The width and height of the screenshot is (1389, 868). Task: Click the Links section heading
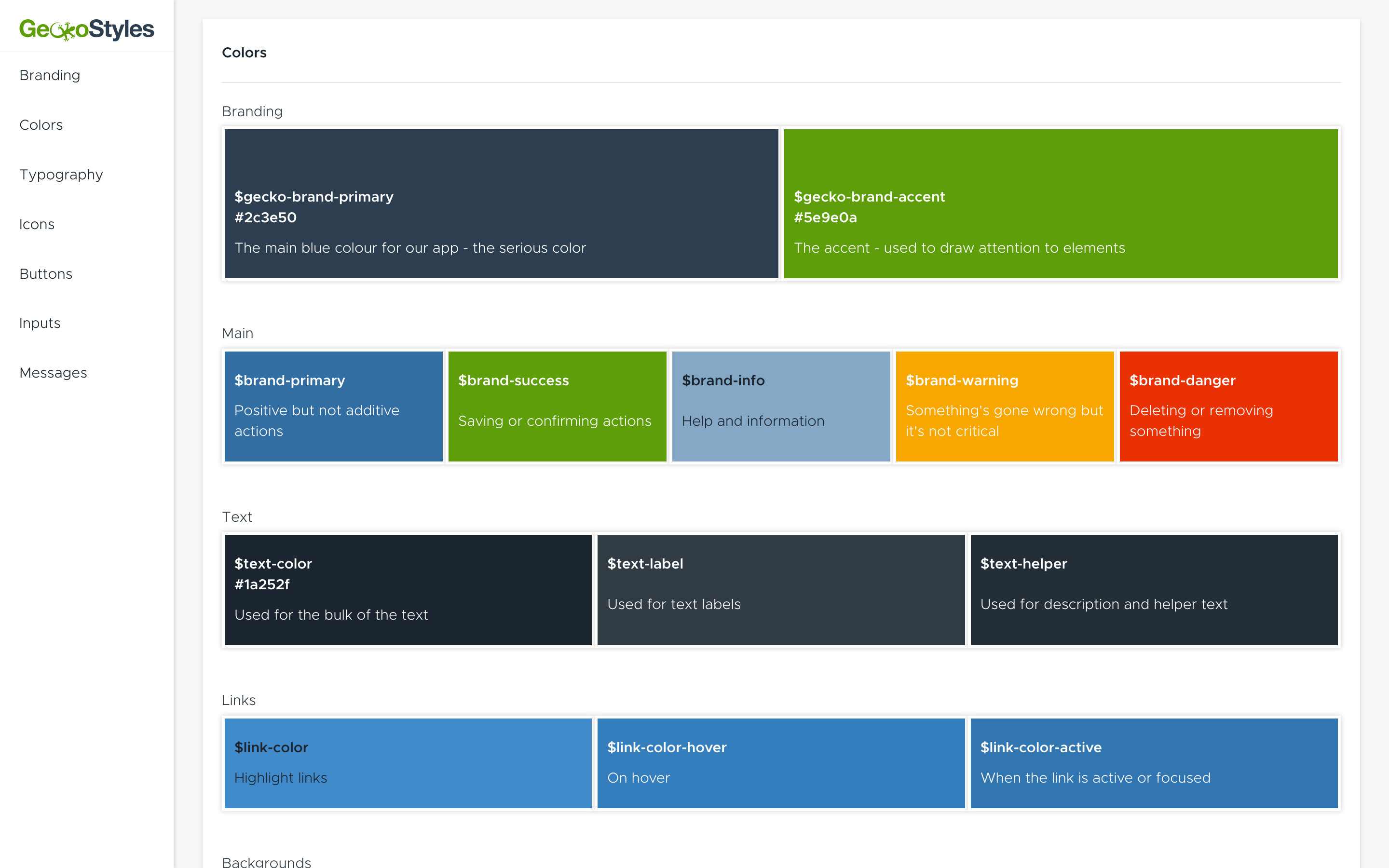pyautogui.click(x=238, y=700)
